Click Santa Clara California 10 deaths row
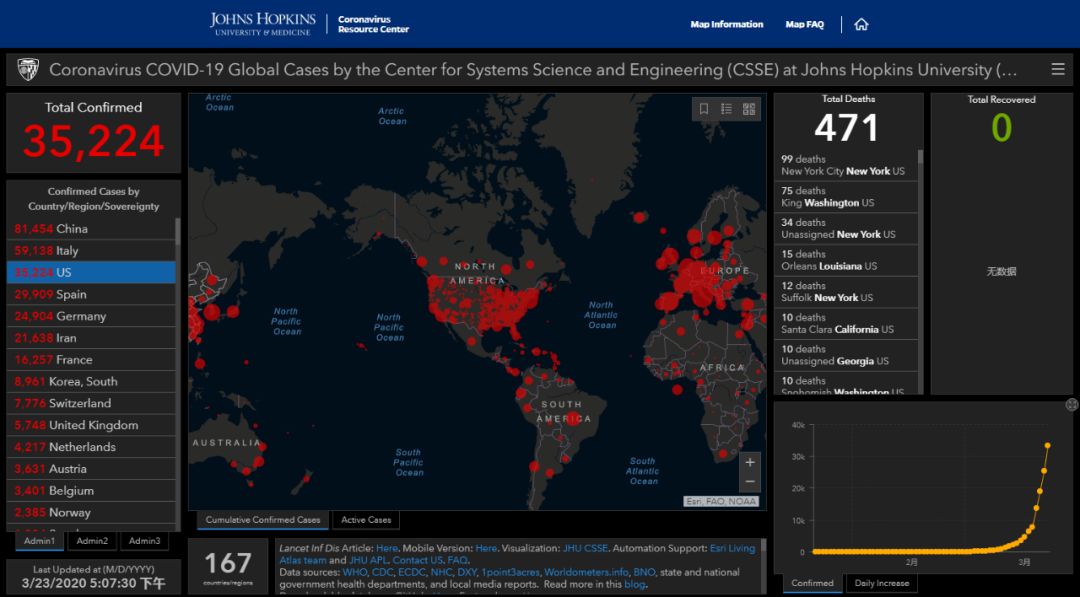Screen dimensions: 1080x597 [846, 324]
